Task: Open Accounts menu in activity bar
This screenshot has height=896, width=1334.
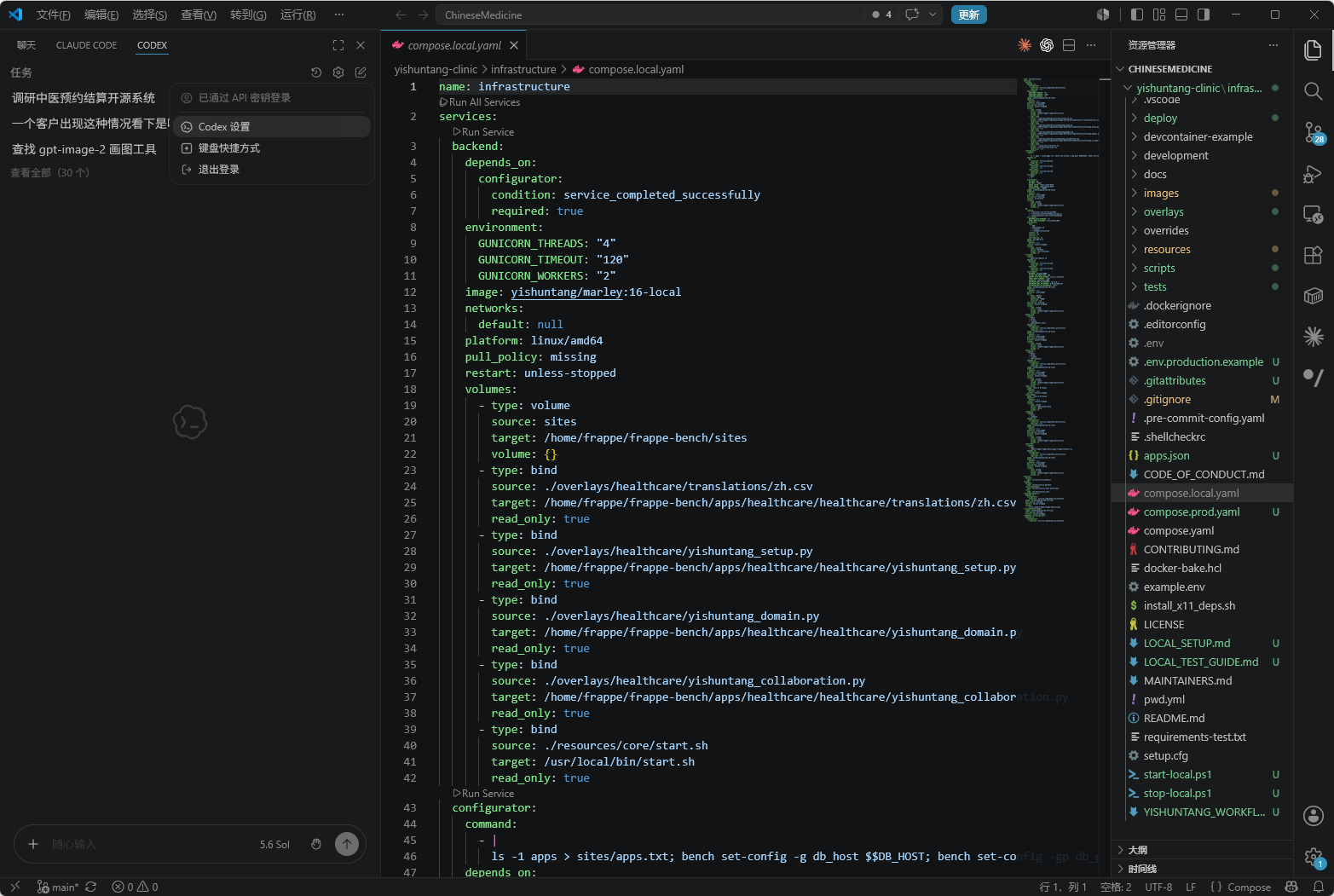Action: point(1314,816)
